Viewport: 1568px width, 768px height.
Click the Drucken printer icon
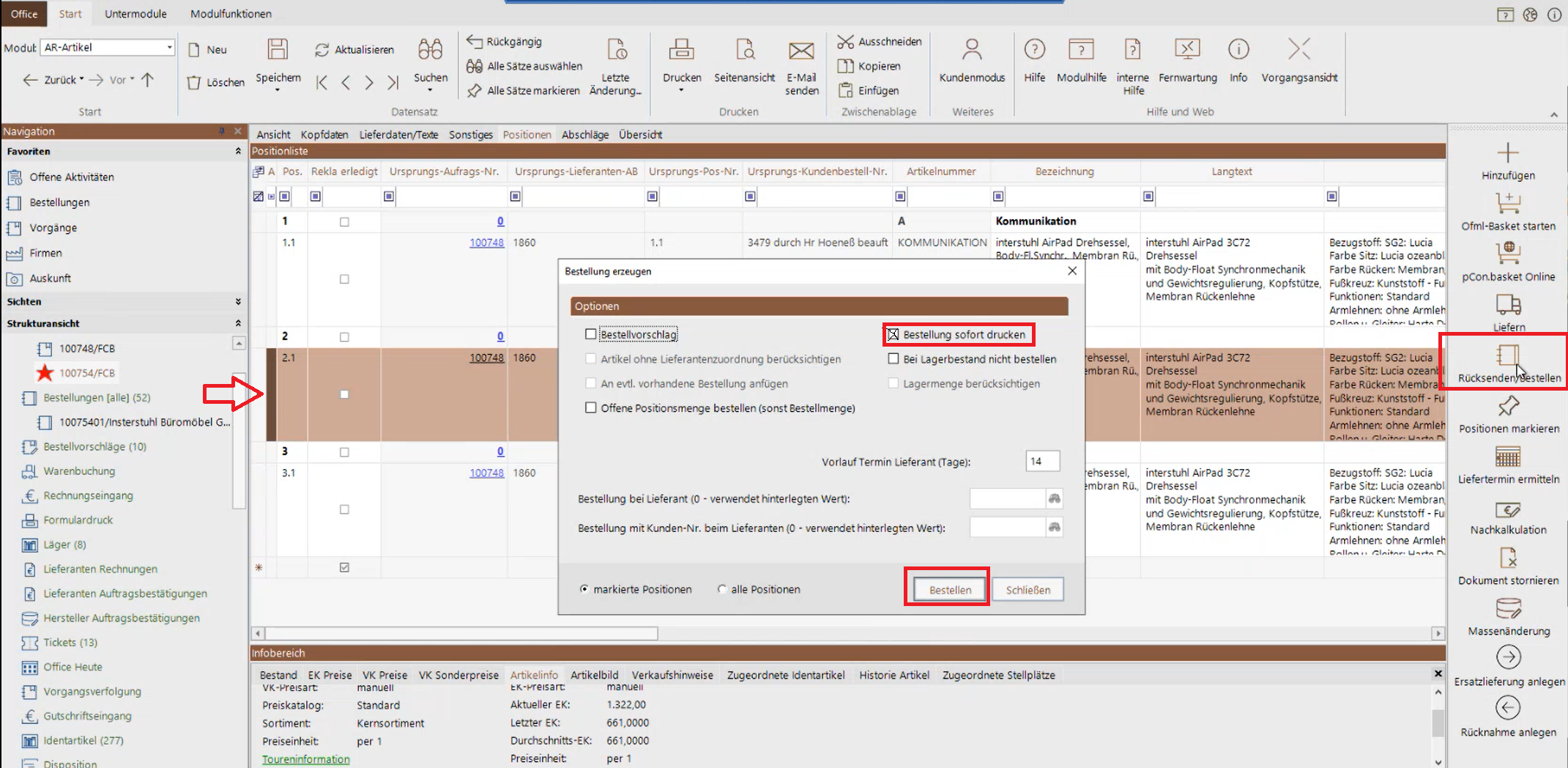[x=681, y=50]
